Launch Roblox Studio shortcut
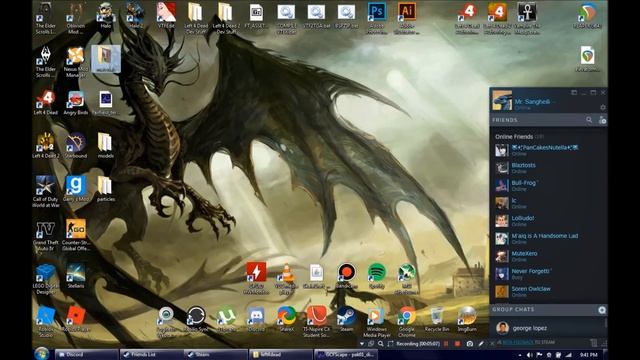The image size is (640, 360). pos(45,322)
